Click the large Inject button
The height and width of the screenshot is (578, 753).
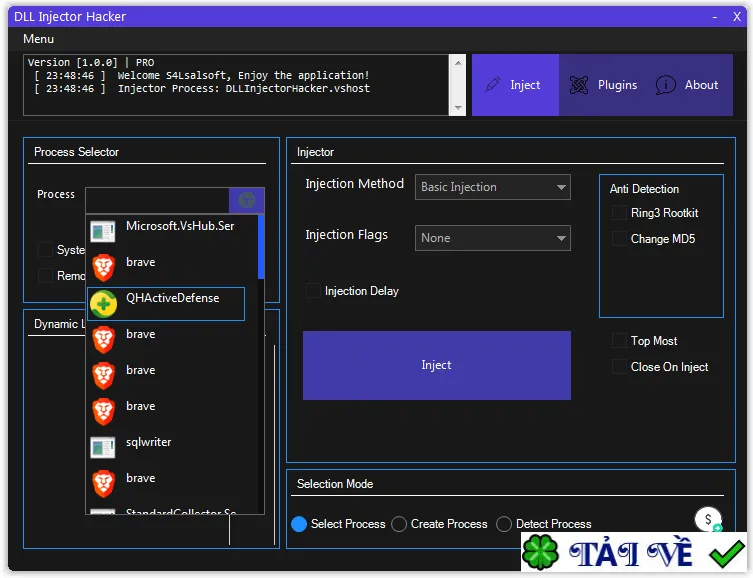click(x=437, y=365)
